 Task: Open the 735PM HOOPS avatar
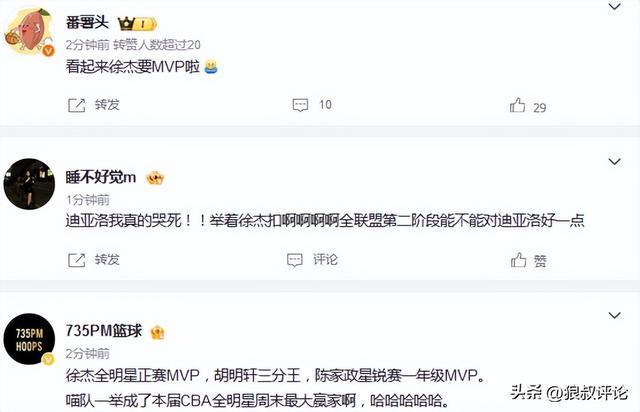(x=29, y=339)
